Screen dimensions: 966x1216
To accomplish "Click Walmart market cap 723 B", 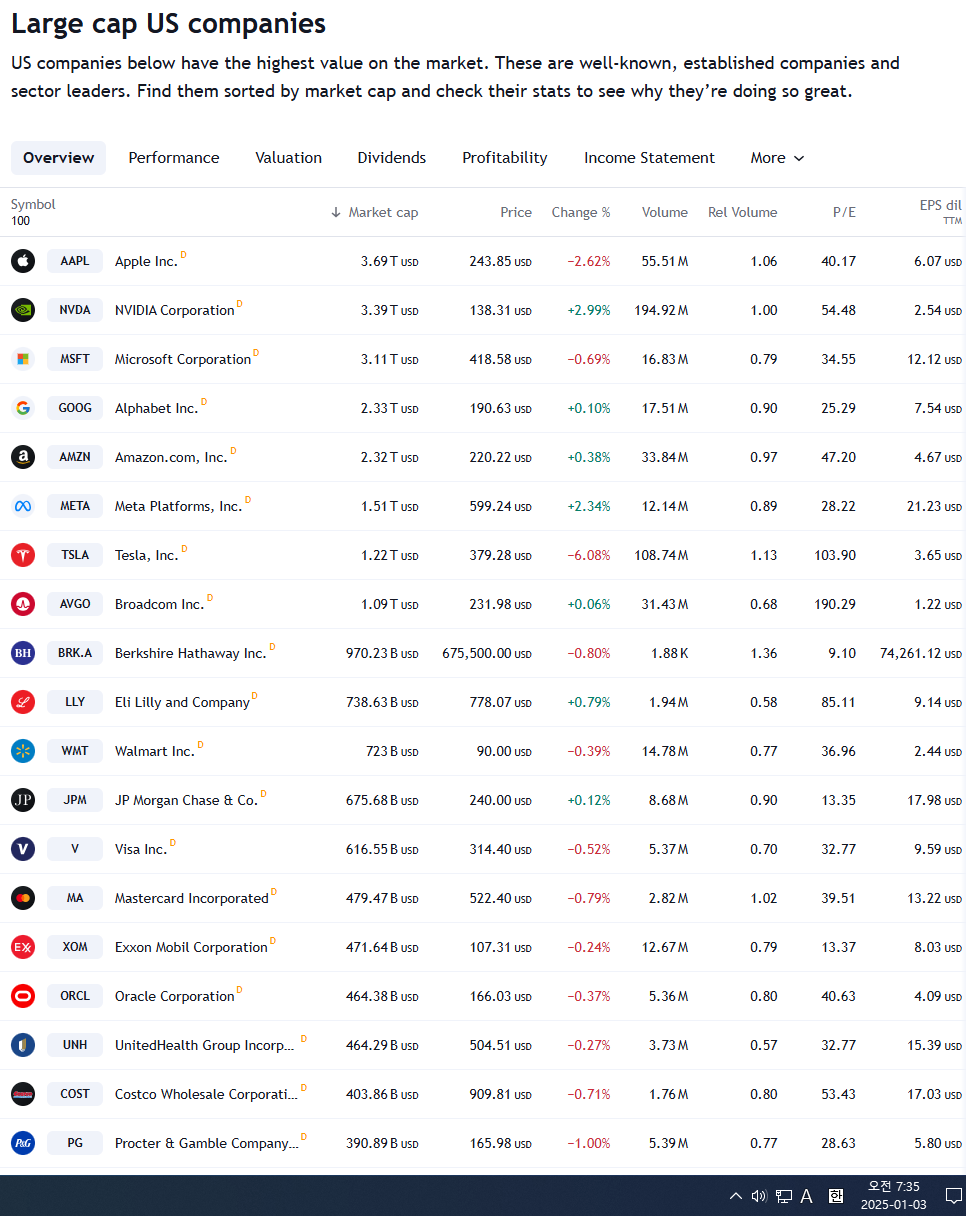I will coord(392,751).
